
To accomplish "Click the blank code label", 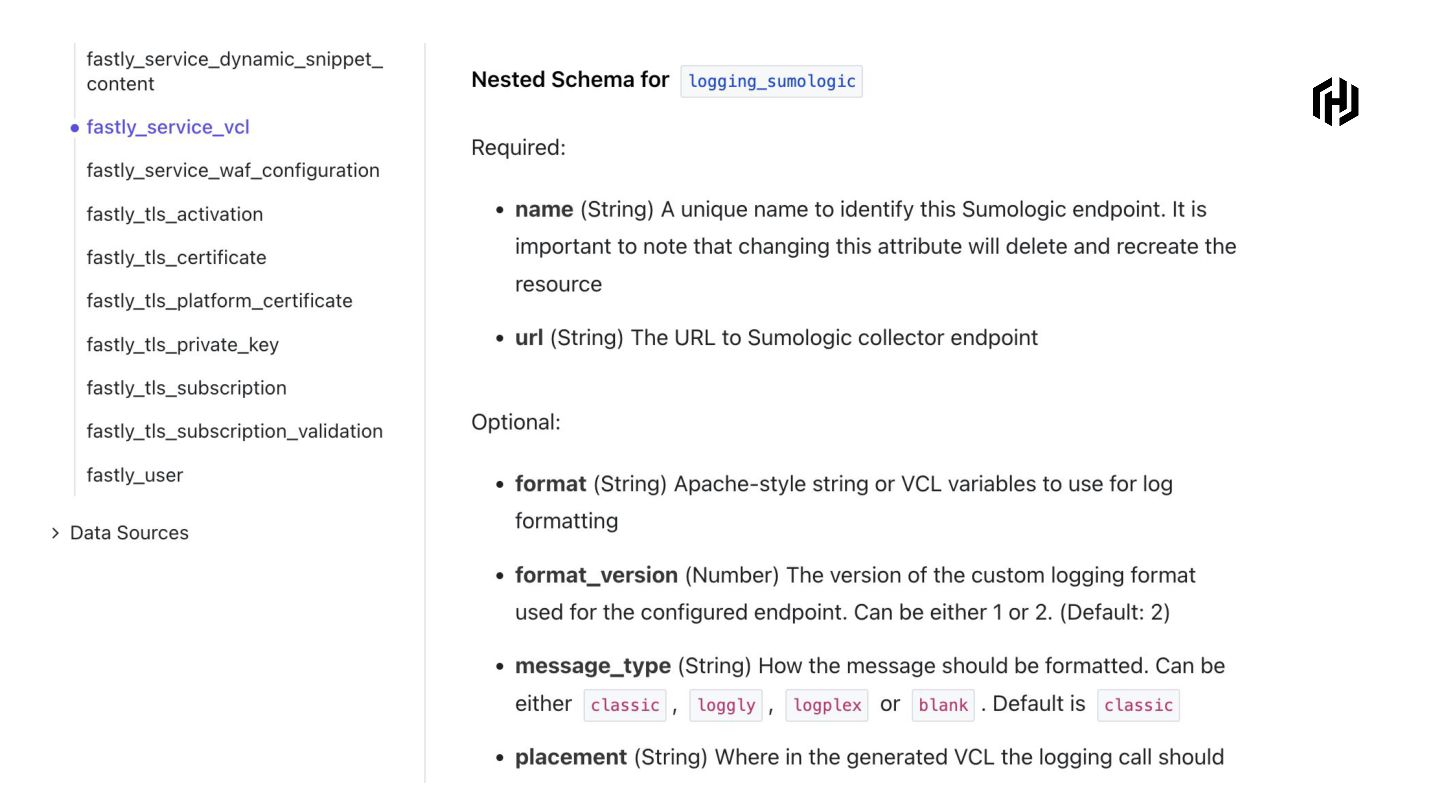I will coord(943,705).
